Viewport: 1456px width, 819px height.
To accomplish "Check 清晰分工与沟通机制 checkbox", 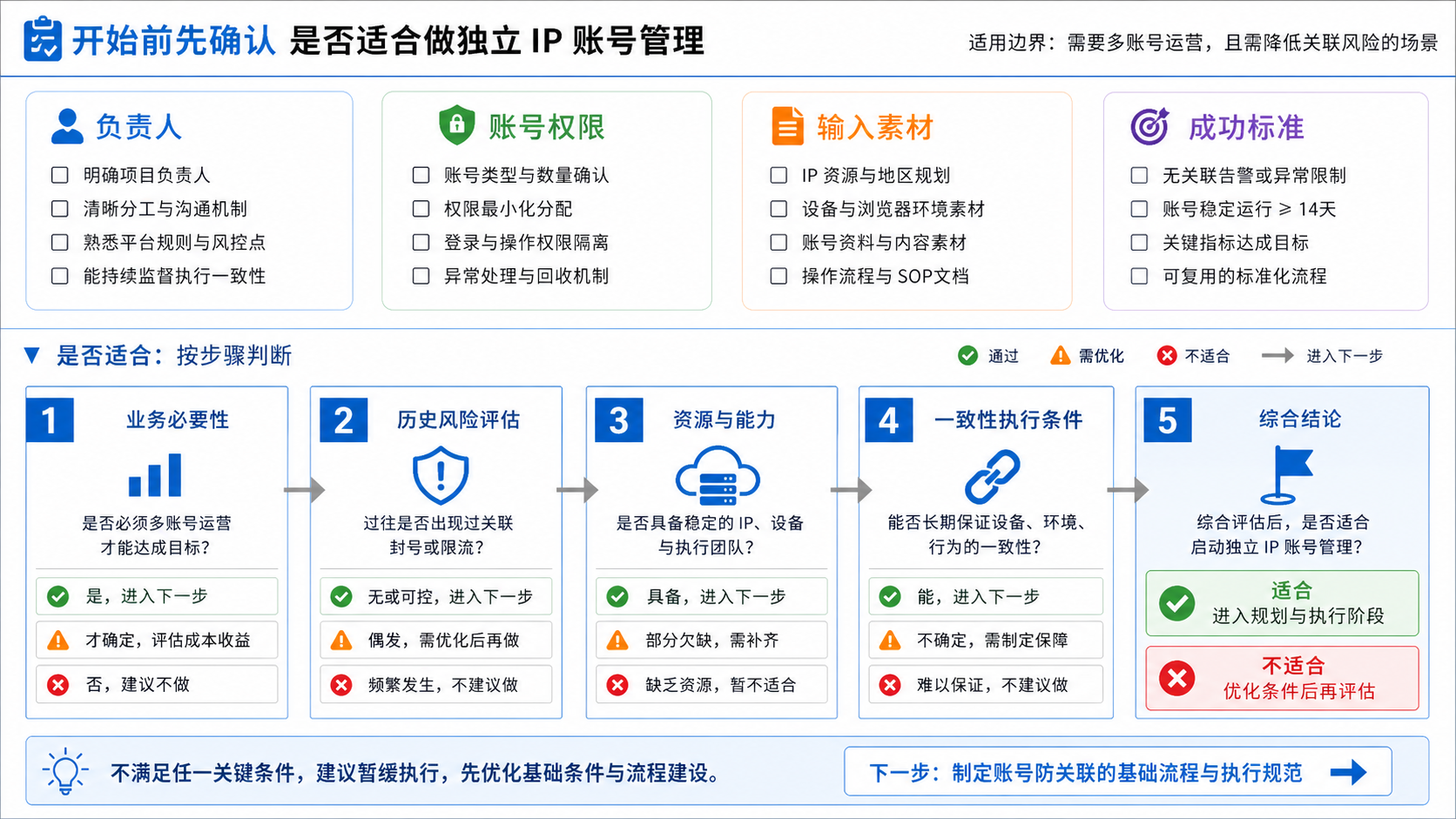I will [x=60, y=209].
